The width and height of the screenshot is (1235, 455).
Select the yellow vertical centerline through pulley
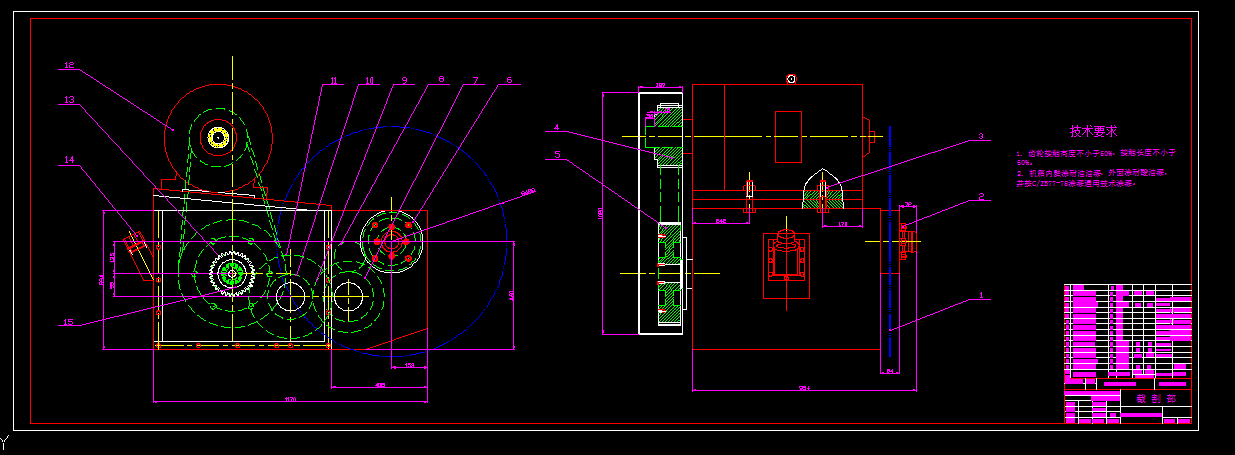[232, 175]
